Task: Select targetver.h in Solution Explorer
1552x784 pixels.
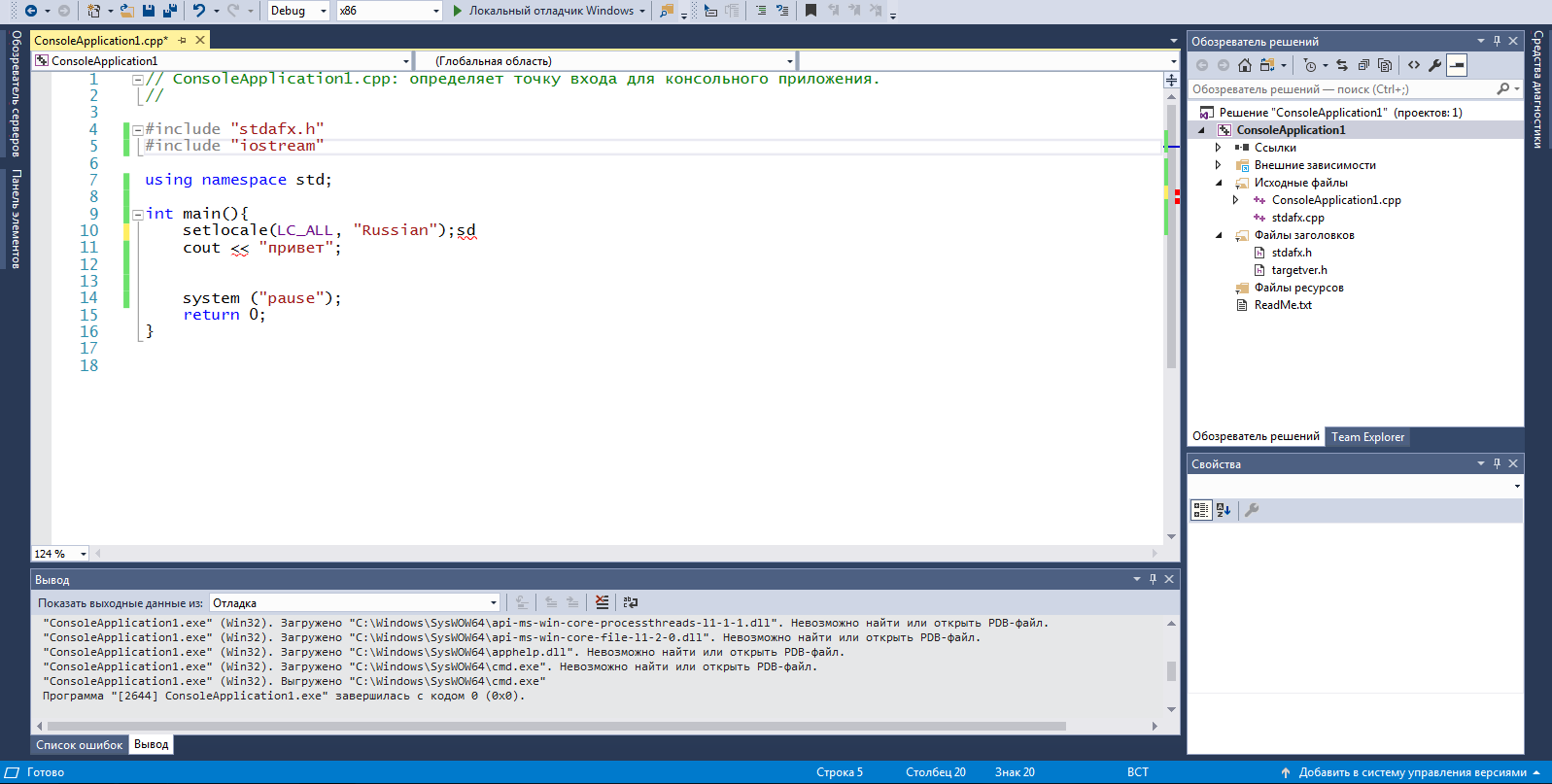Action: [1299, 270]
